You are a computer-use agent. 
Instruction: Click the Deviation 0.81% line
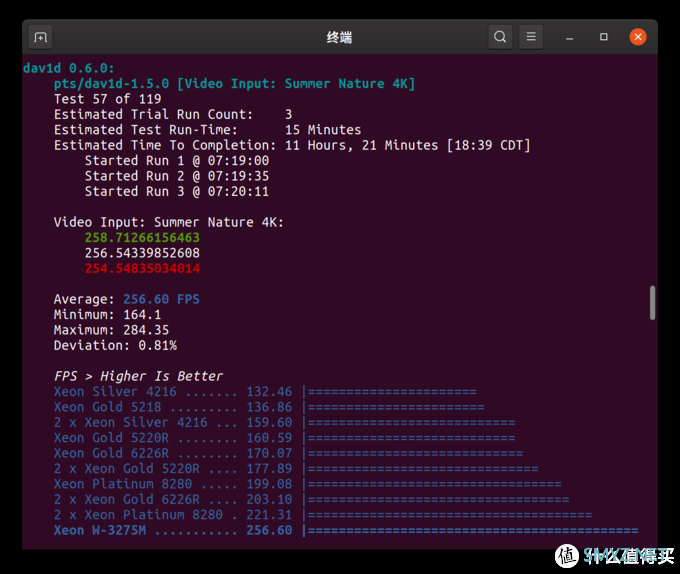coord(115,346)
